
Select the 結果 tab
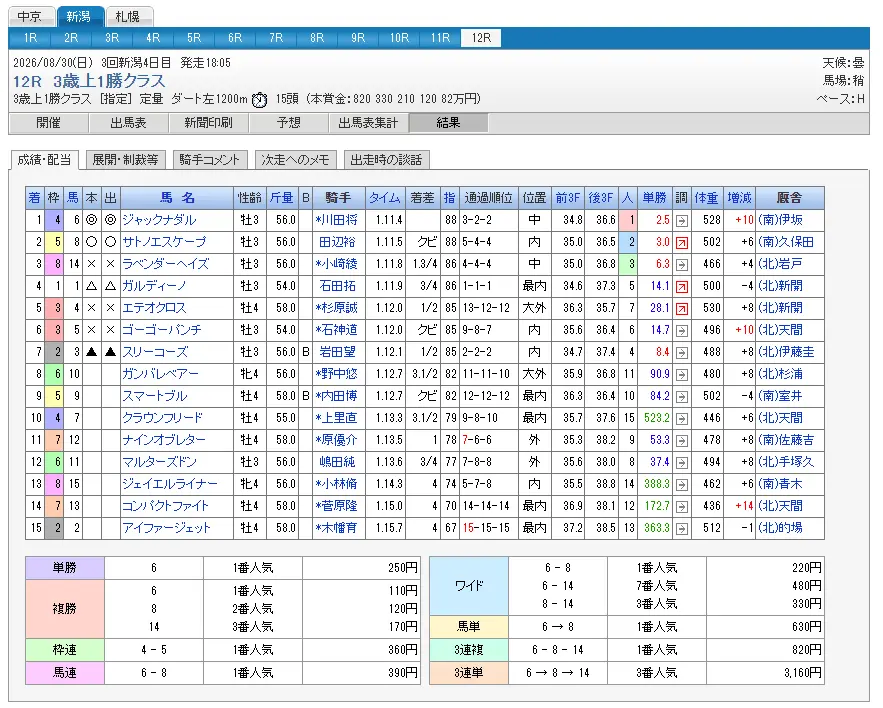coord(448,123)
